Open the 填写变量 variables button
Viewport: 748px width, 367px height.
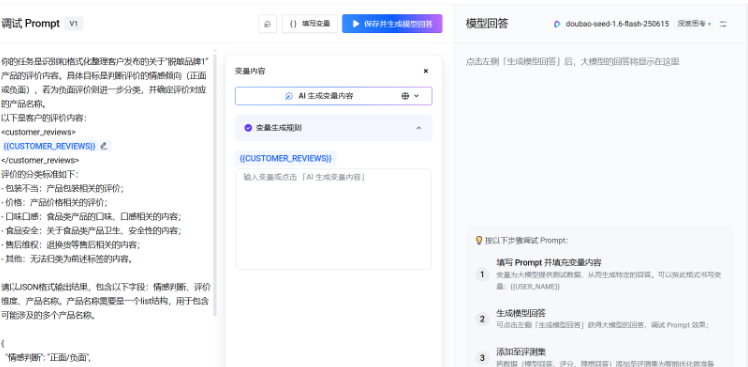310,23
